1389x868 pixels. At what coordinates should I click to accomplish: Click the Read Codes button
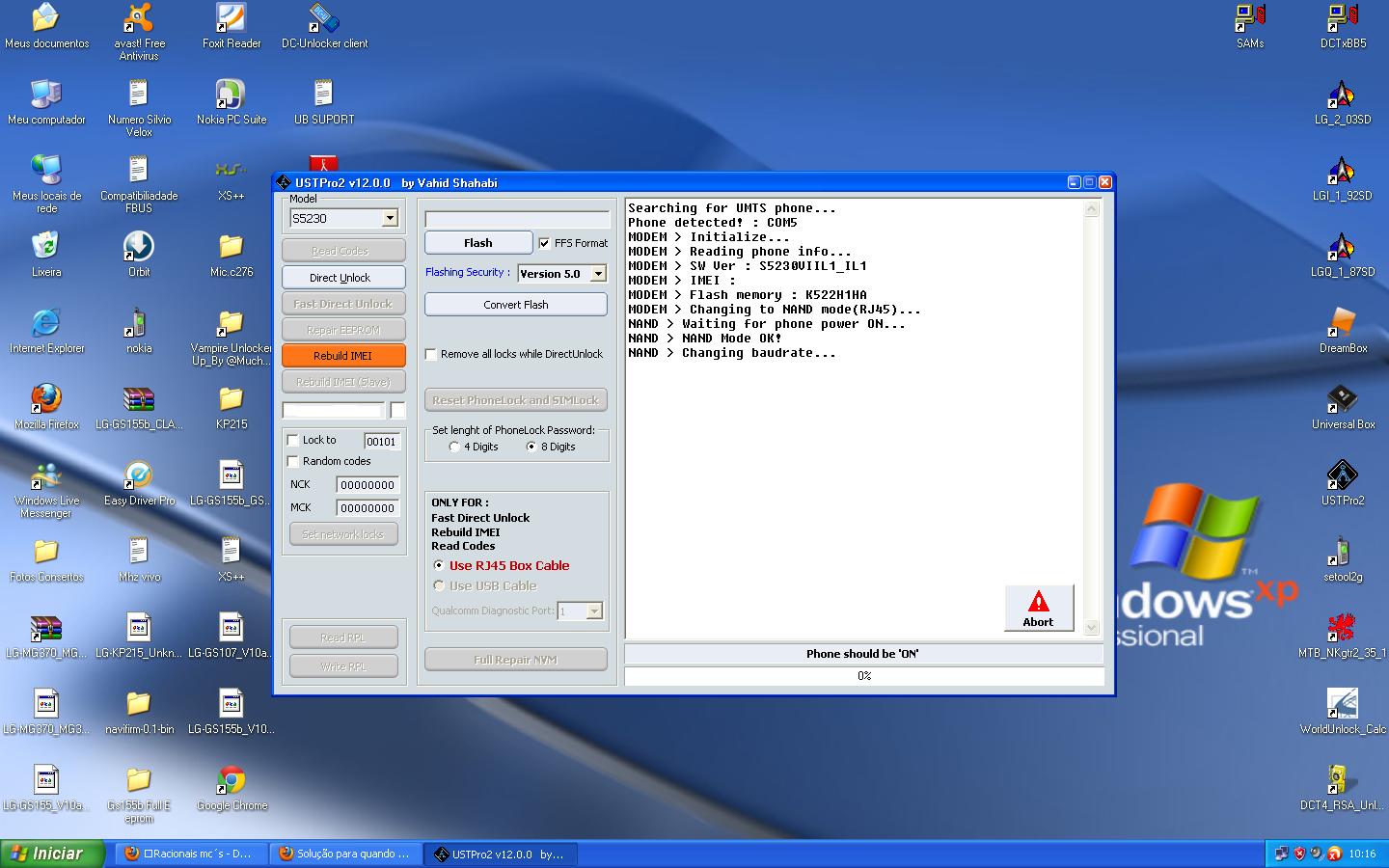click(x=343, y=251)
